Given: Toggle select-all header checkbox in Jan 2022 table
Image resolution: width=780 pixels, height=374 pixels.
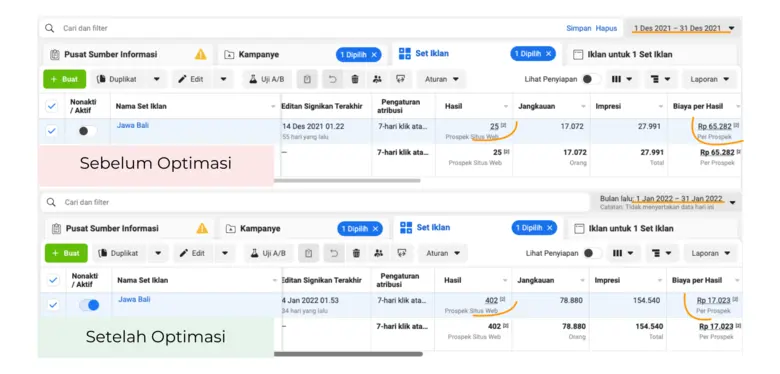Looking at the screenshot, I should tap(53, 280).
